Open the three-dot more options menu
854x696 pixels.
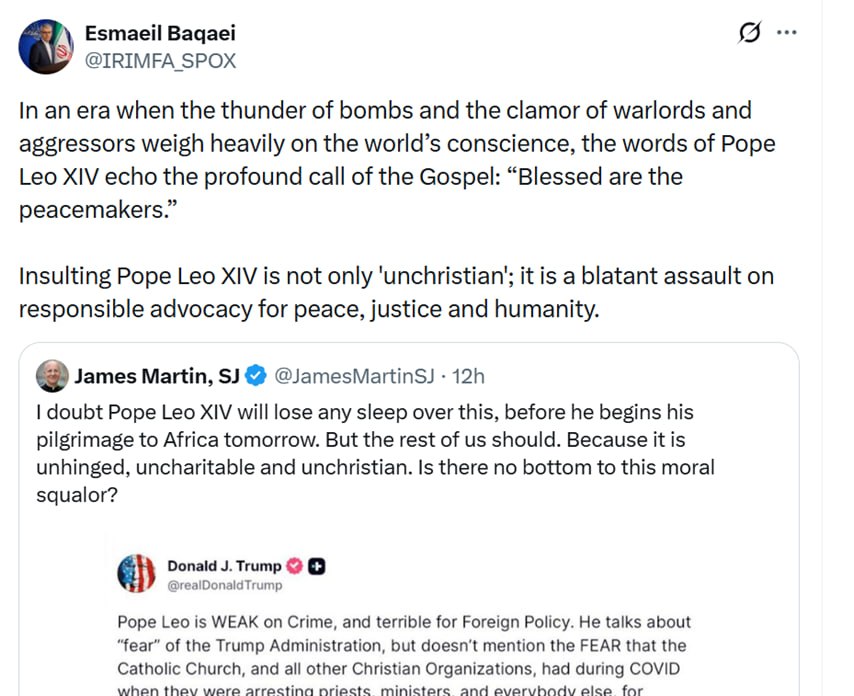[787, 33]
